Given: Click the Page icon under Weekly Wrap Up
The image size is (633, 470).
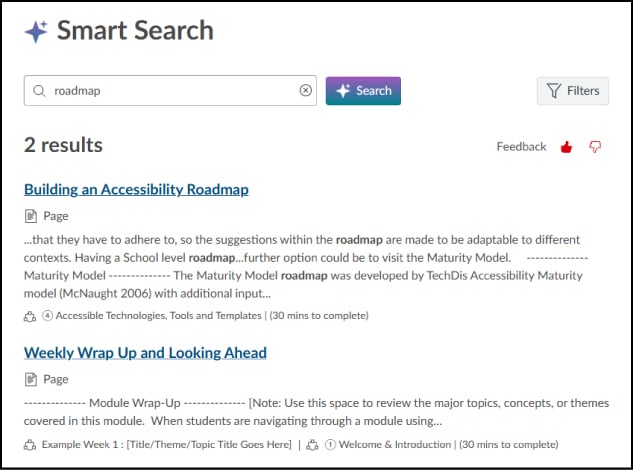Looking at the screenshot, I should point(30,380).
